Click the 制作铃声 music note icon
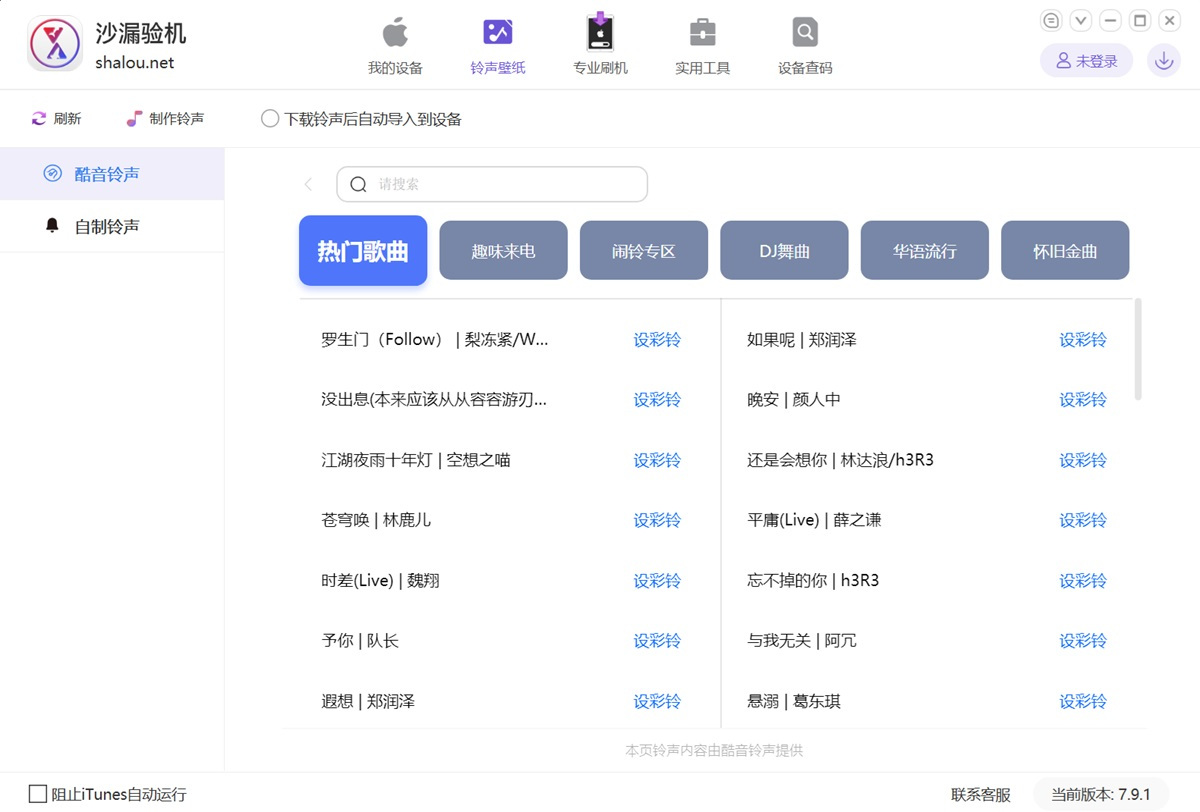This screenshot has width=1200, height=812. point(134,119)
